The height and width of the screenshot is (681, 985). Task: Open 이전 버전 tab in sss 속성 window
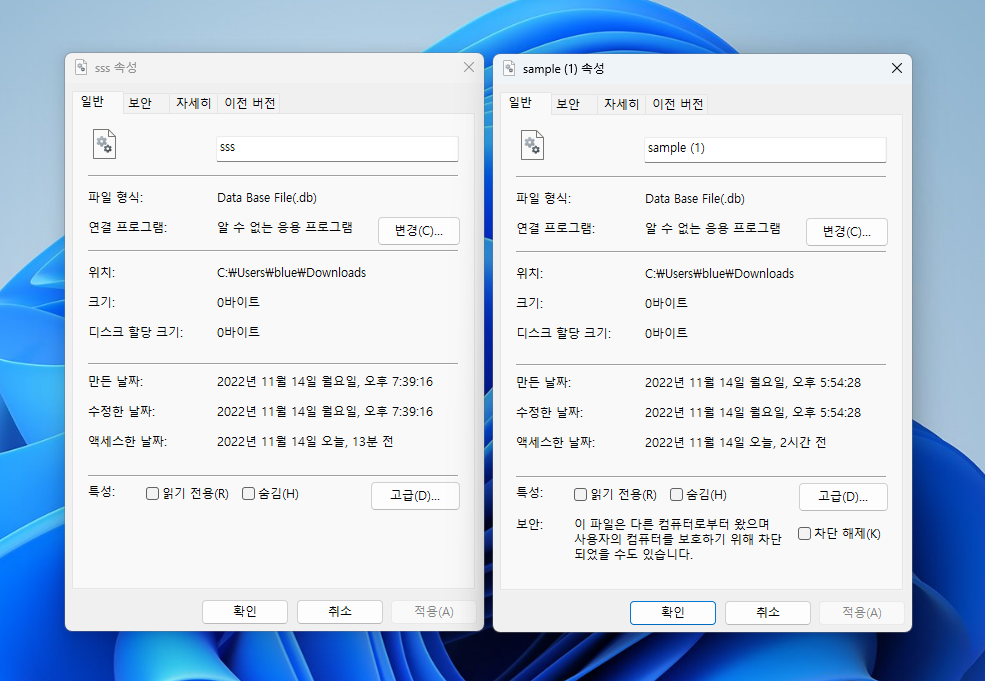tap(250, 103)
